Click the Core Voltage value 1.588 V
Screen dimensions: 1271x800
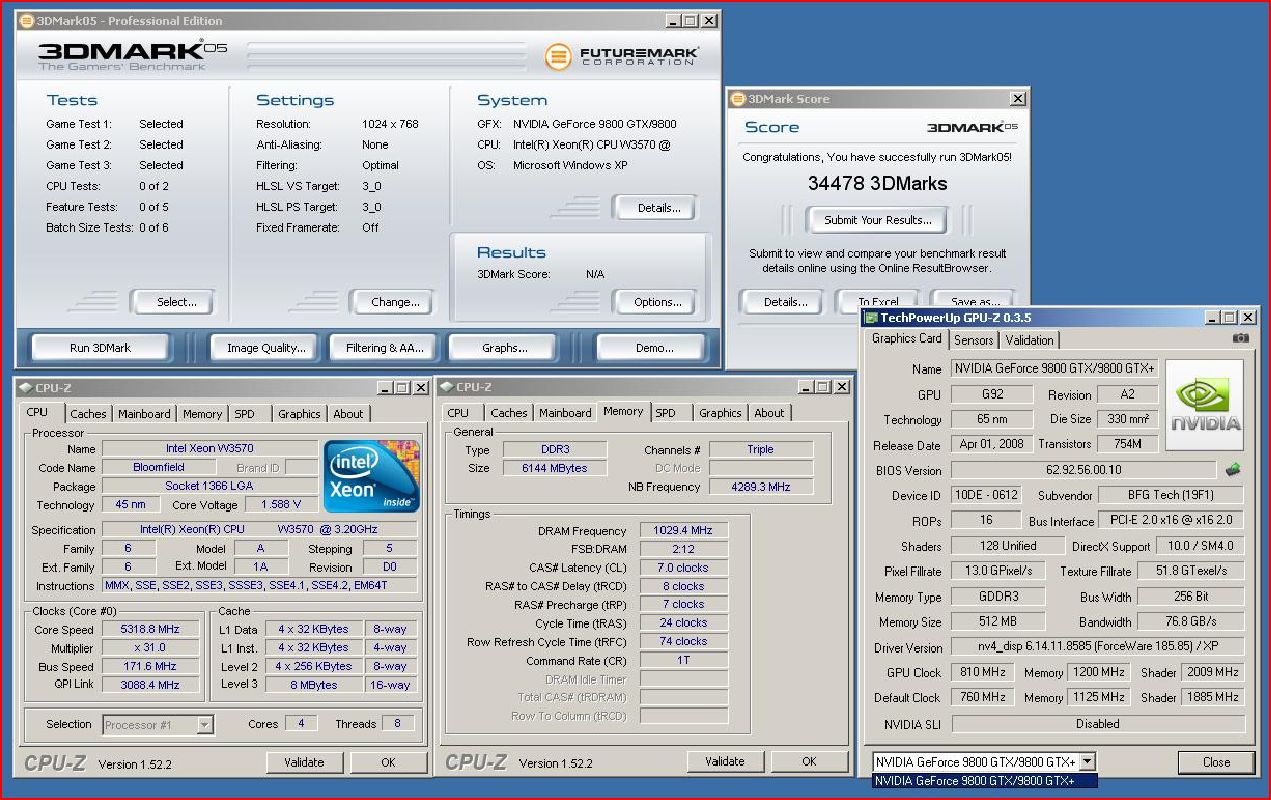click(x=280, y=505)
